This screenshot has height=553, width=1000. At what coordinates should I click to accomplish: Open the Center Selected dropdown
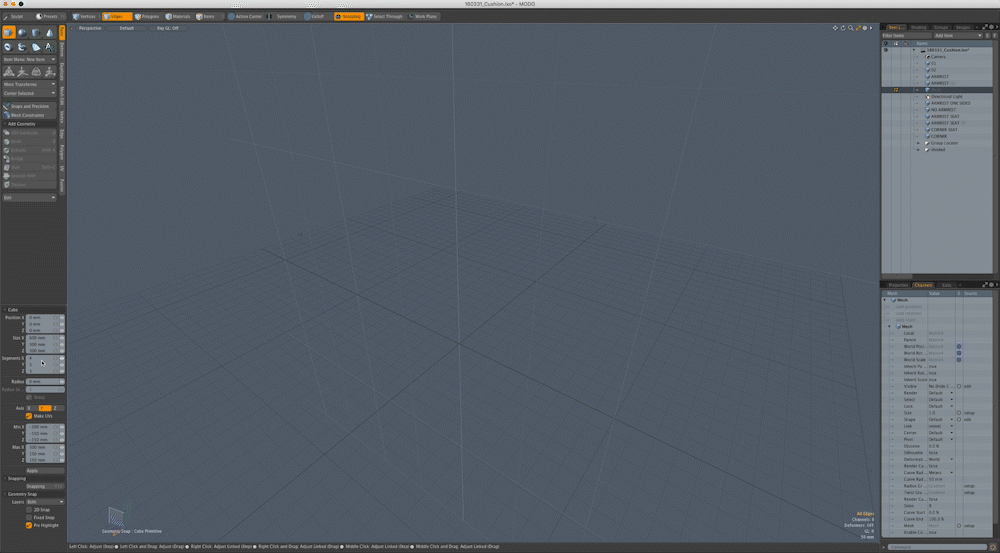pos(29,93)
